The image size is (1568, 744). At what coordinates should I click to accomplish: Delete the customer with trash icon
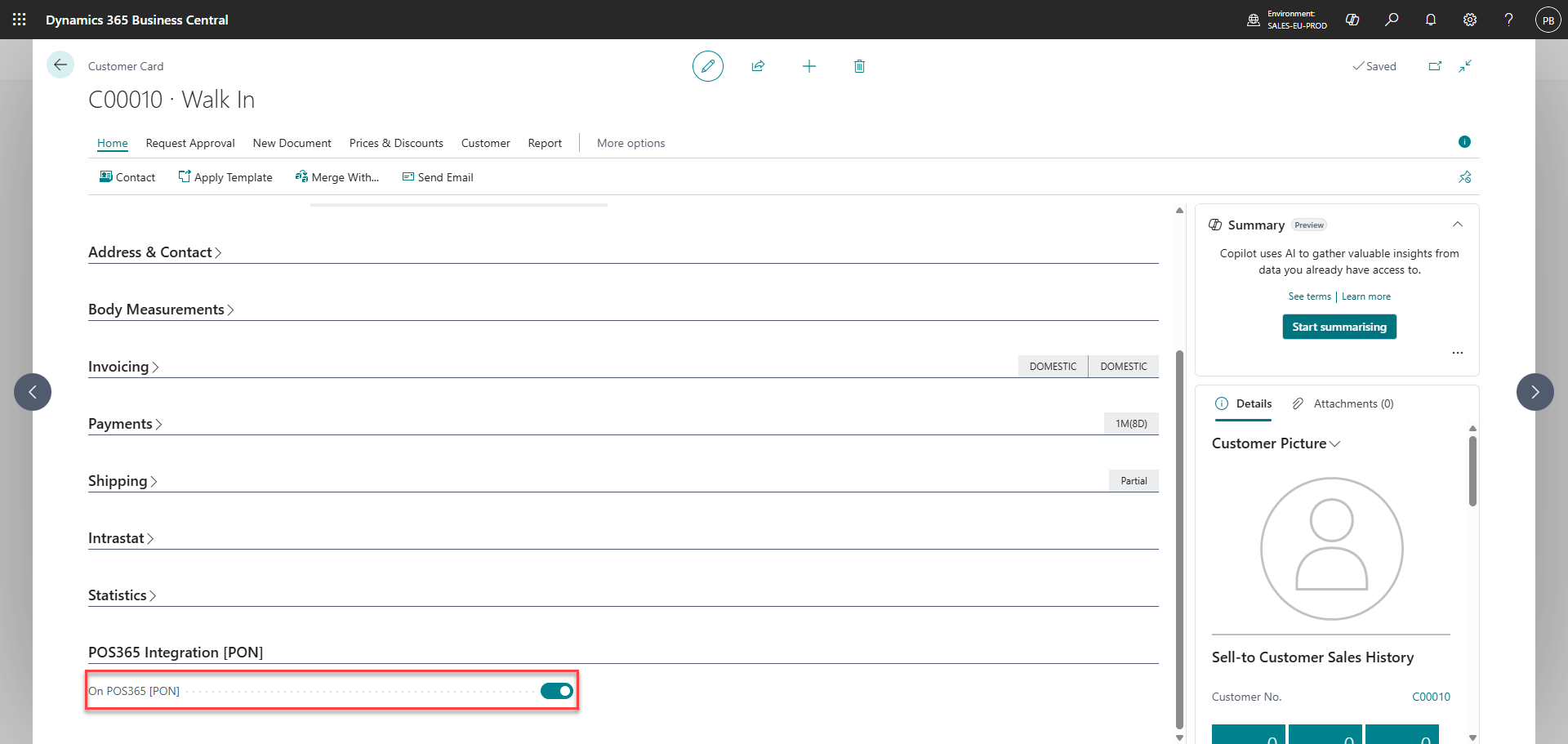tap(859, 66)
